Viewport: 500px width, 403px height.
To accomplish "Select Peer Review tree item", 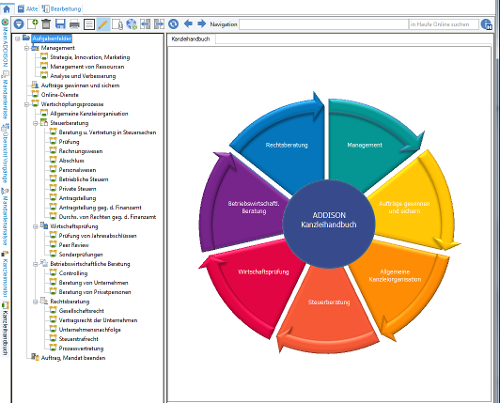I will tap(74, 245).
